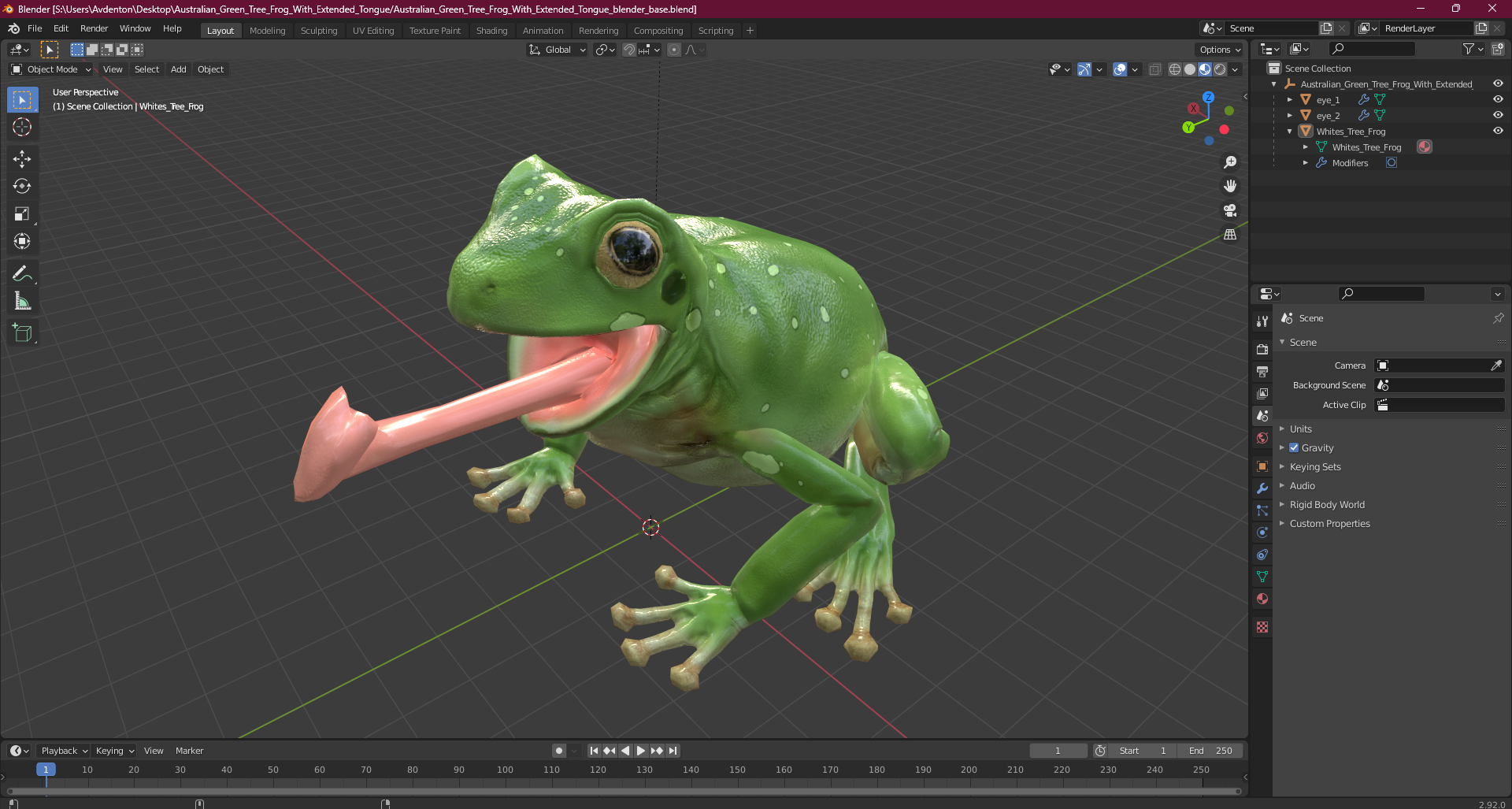Open the Object Data properties tab
This screenshot has width=1512, height=809.
click(x=1262, y=577)
